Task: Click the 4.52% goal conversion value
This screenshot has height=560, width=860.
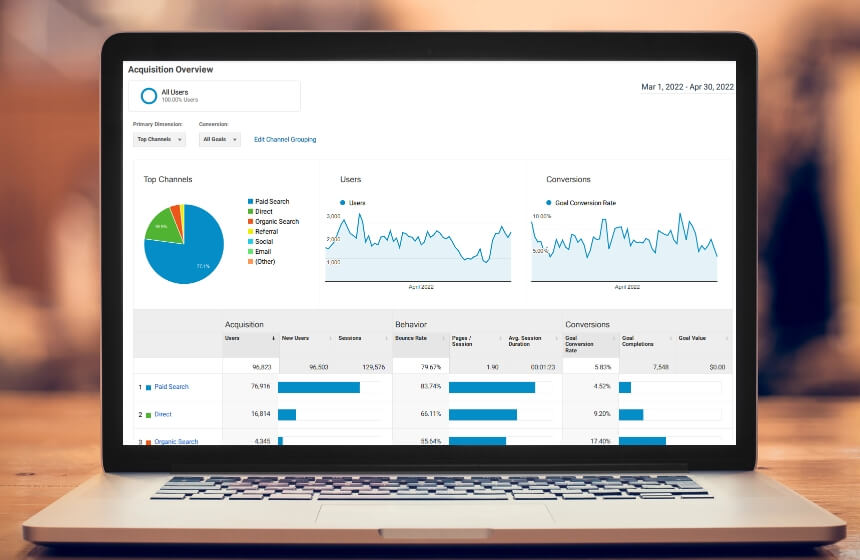Action: coord(602,386)
